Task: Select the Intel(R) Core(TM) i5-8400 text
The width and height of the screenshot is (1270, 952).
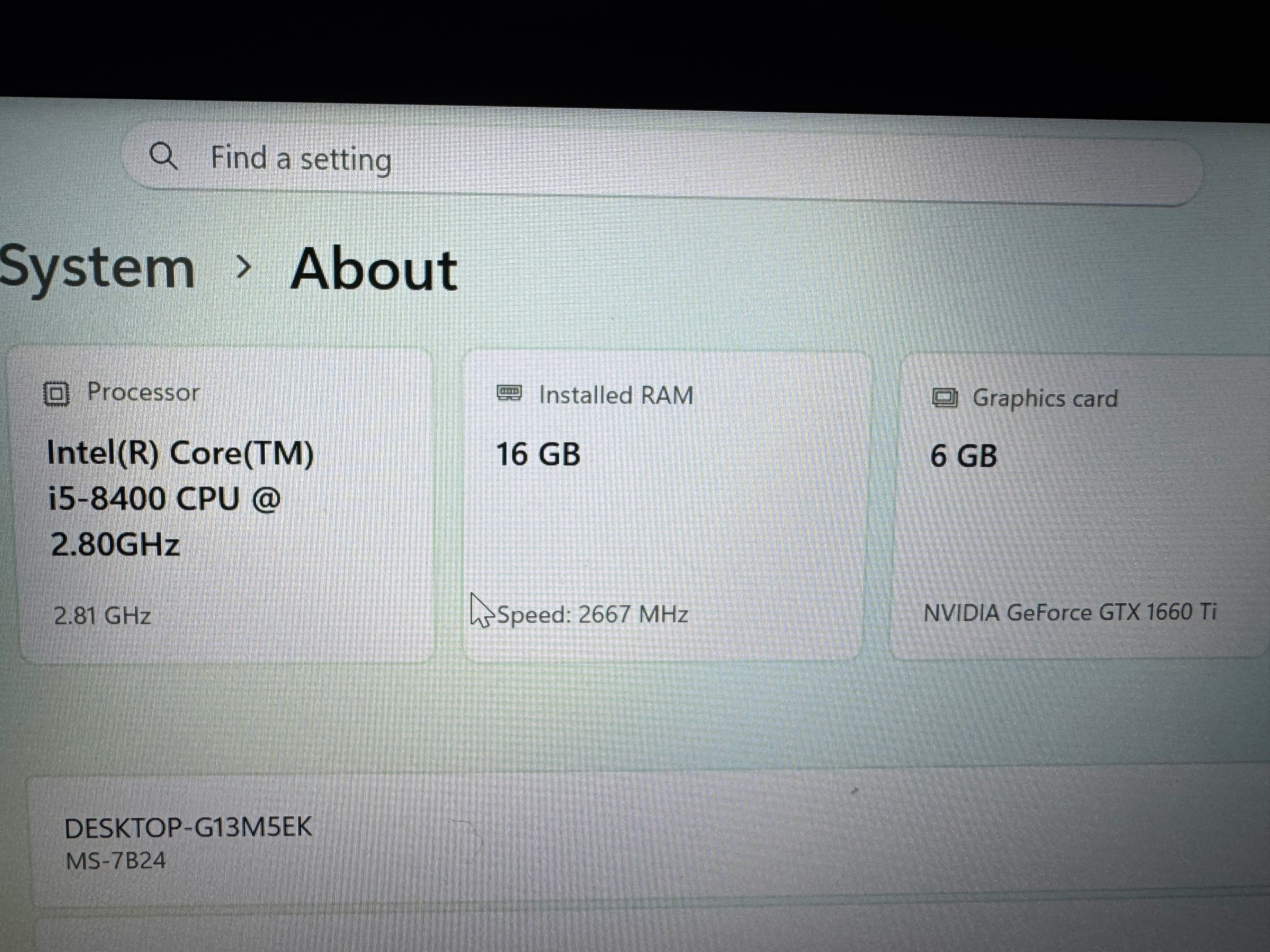Action: 180,498
